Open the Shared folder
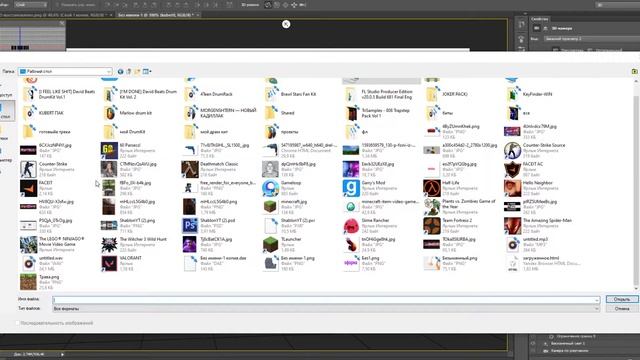The width and height of the screenshot is (640, 360). (279, 113)
